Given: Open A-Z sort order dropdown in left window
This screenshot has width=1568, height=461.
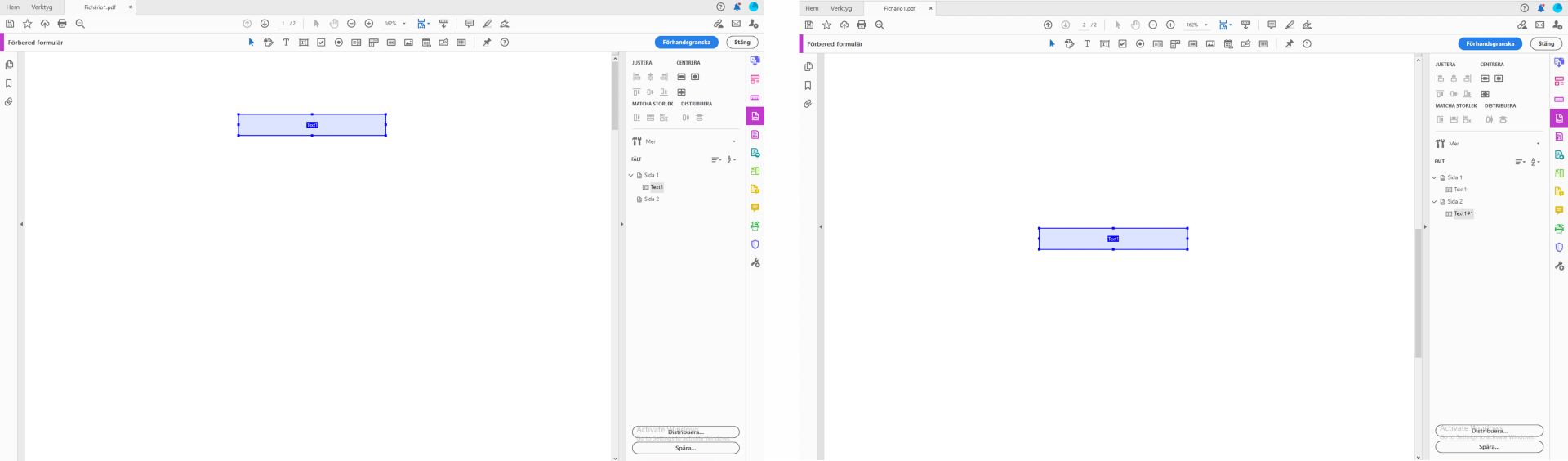Looking at the screenshot, I should 732,159.
